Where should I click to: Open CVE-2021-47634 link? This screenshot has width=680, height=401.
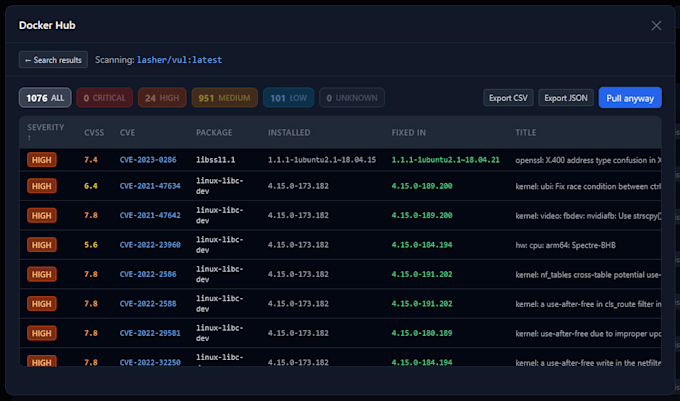(150, 186)
